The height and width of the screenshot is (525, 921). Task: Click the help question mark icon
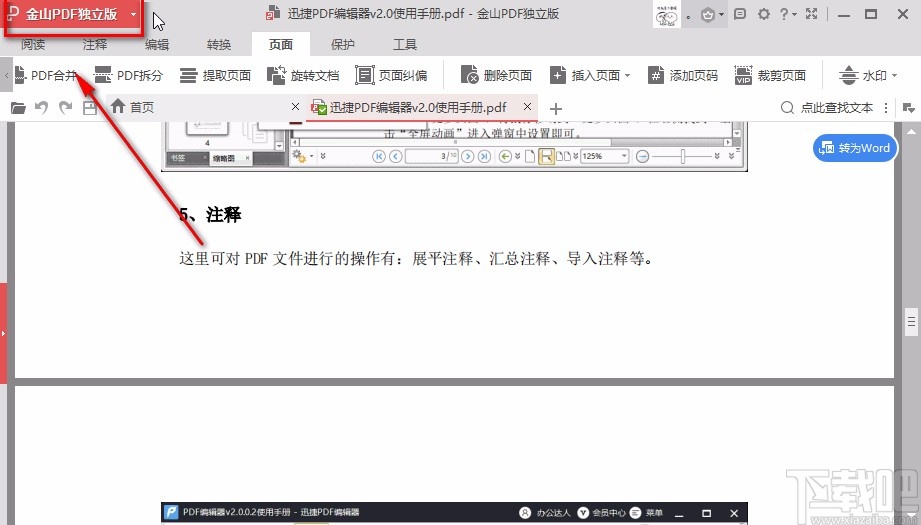784,14
